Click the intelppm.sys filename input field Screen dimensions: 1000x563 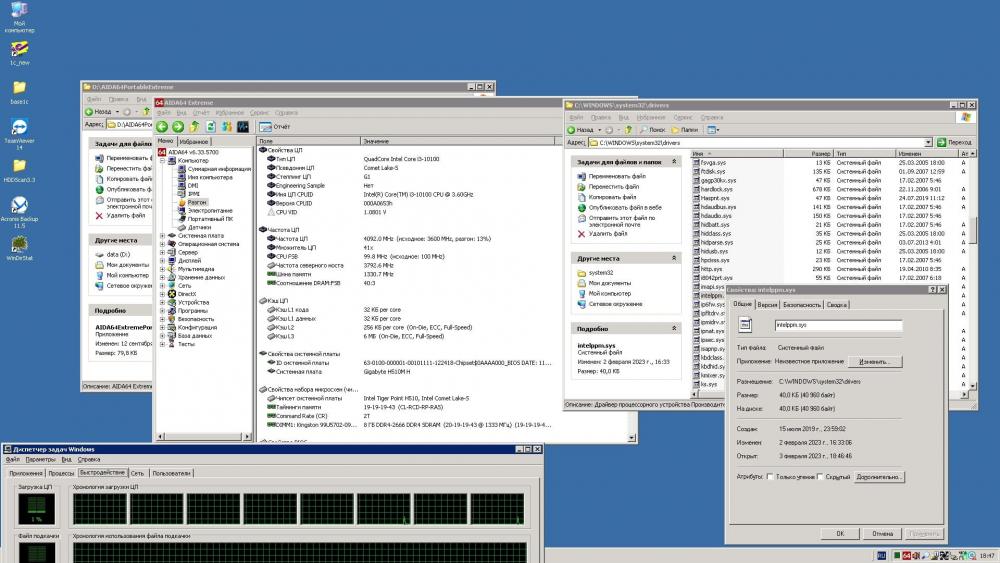point(838,325)
